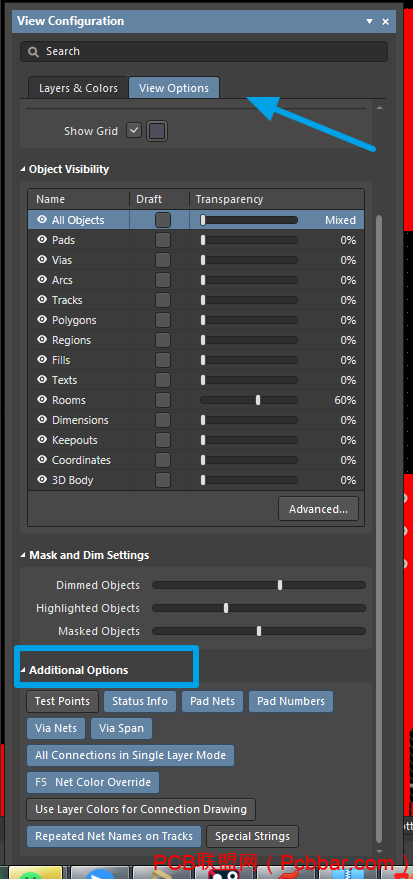Check the Draft box for Texts
This screenshot has height=879, width=413.
(163, 380)
